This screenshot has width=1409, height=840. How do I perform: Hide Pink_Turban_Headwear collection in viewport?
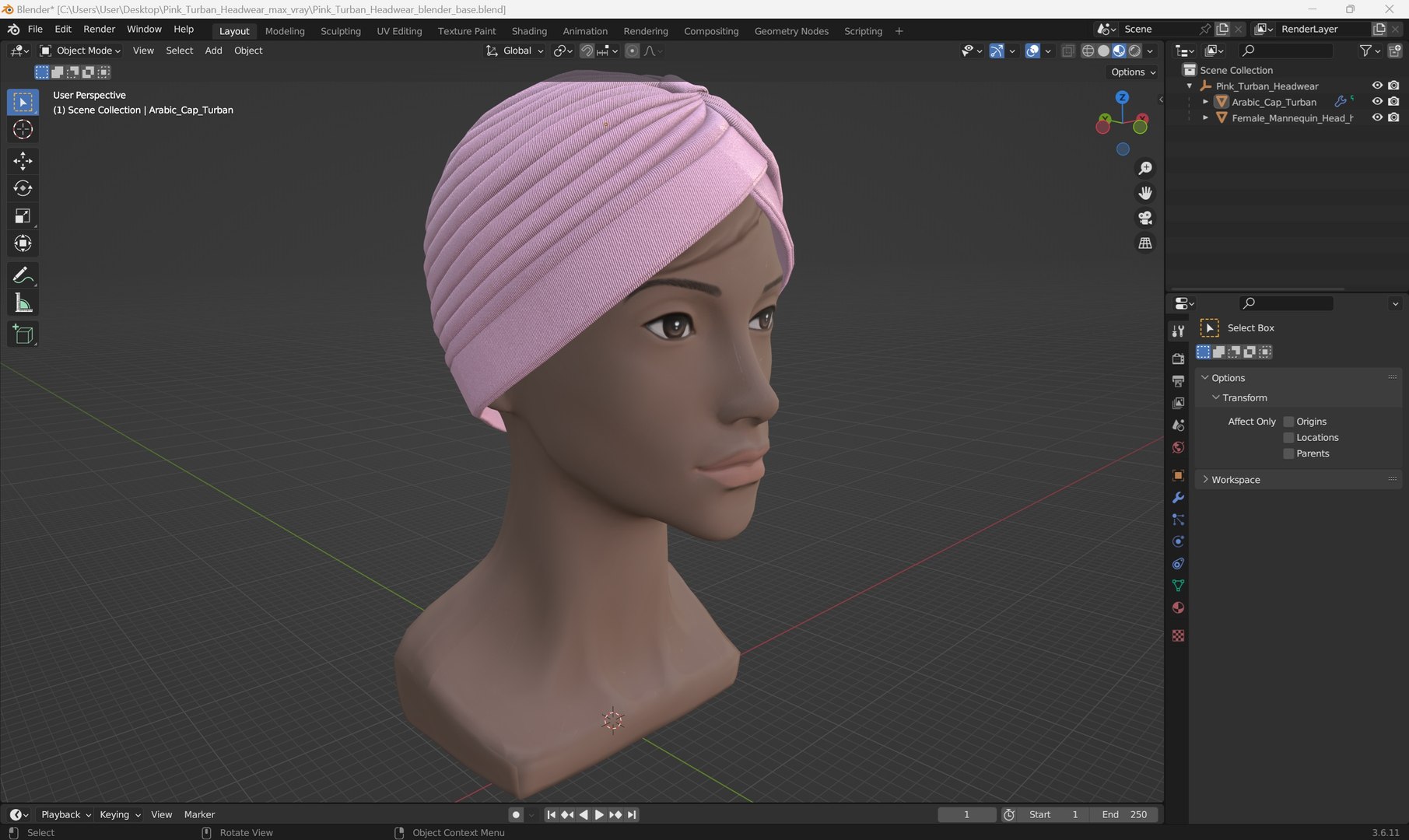tap(1377, 86)
